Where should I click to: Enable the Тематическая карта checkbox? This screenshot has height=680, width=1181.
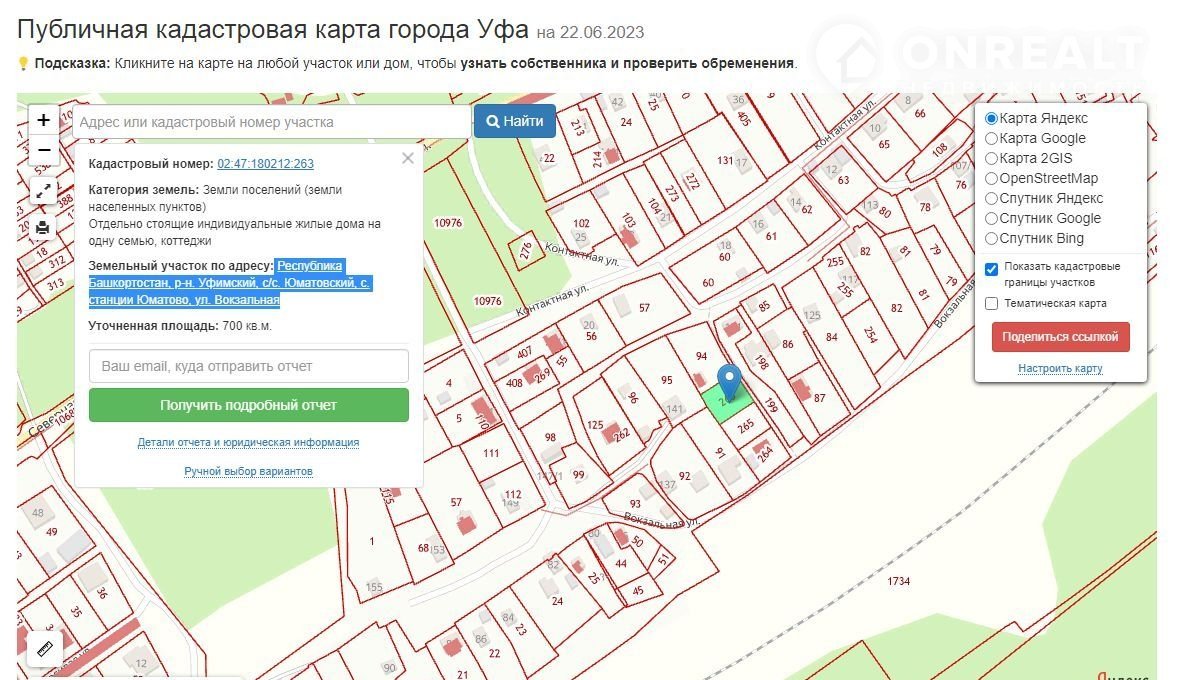tap(991, 303)
